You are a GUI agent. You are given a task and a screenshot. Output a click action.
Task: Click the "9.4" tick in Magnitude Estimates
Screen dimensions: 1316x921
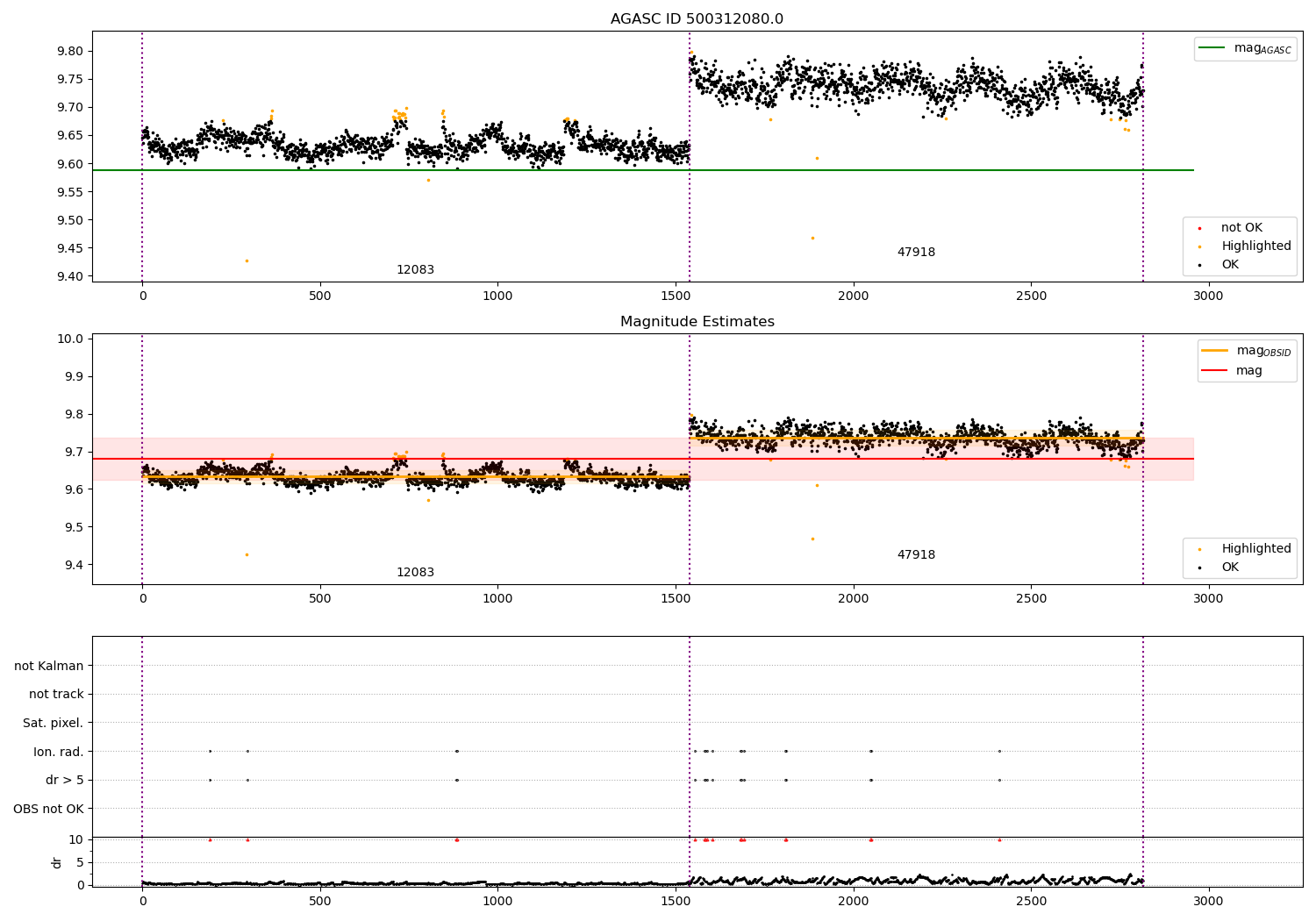coord(74,566)
